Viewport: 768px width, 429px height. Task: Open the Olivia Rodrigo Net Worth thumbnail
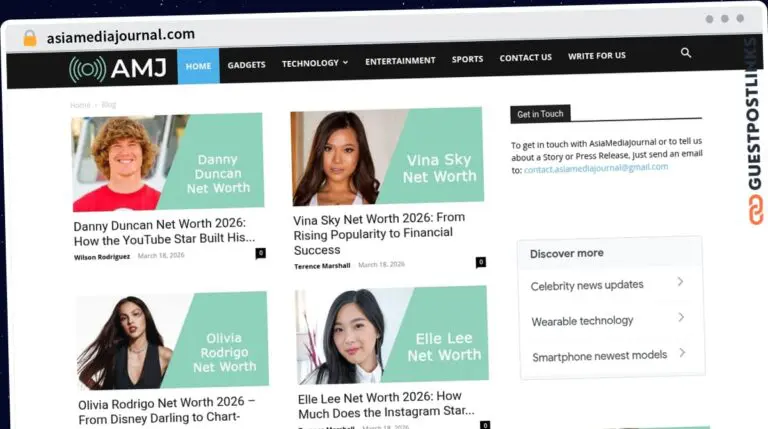(x=172, y=341)
